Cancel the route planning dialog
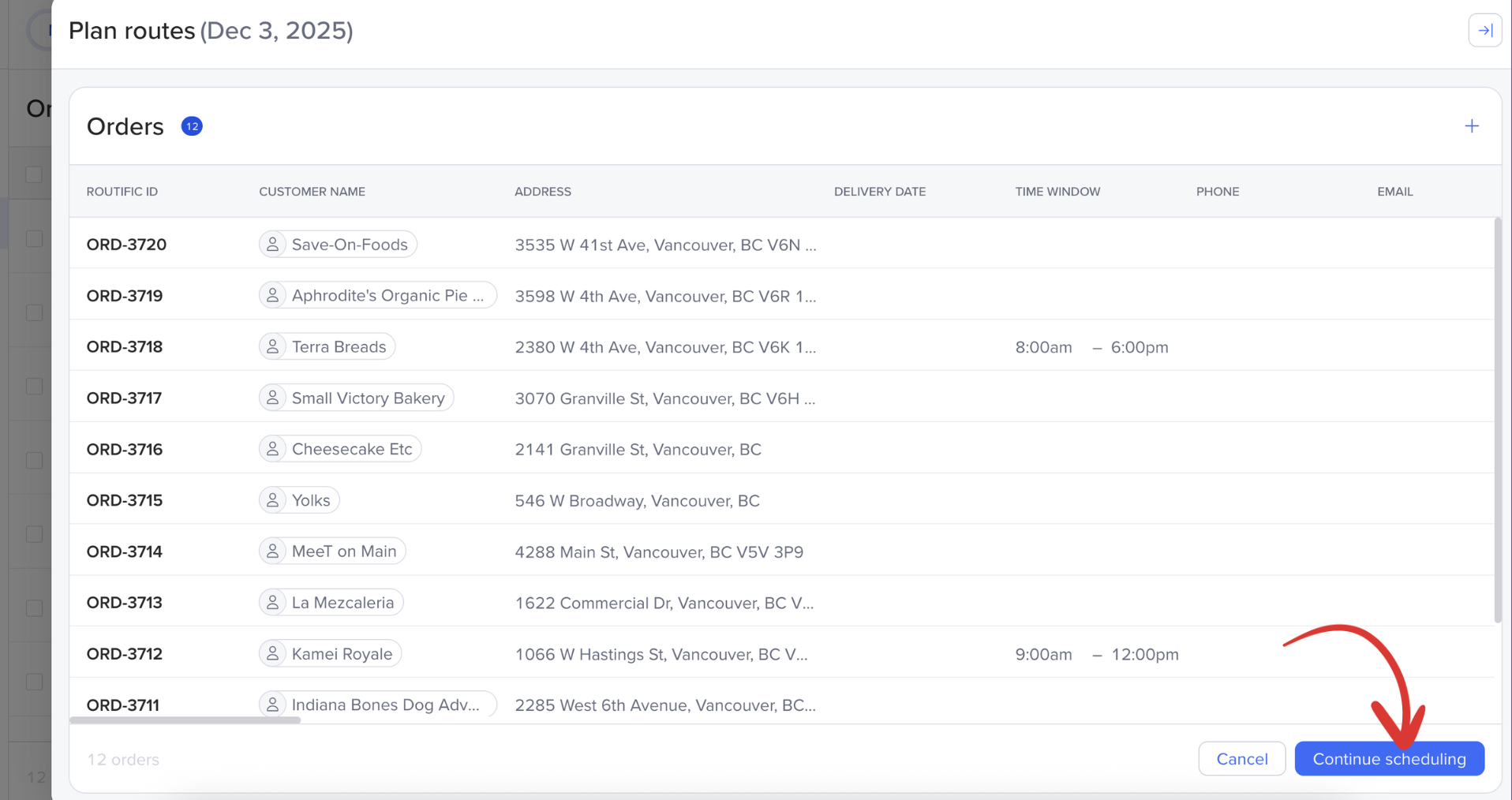The width and height of the screenshot is (1512, 800). click(x=1241, y=759)
